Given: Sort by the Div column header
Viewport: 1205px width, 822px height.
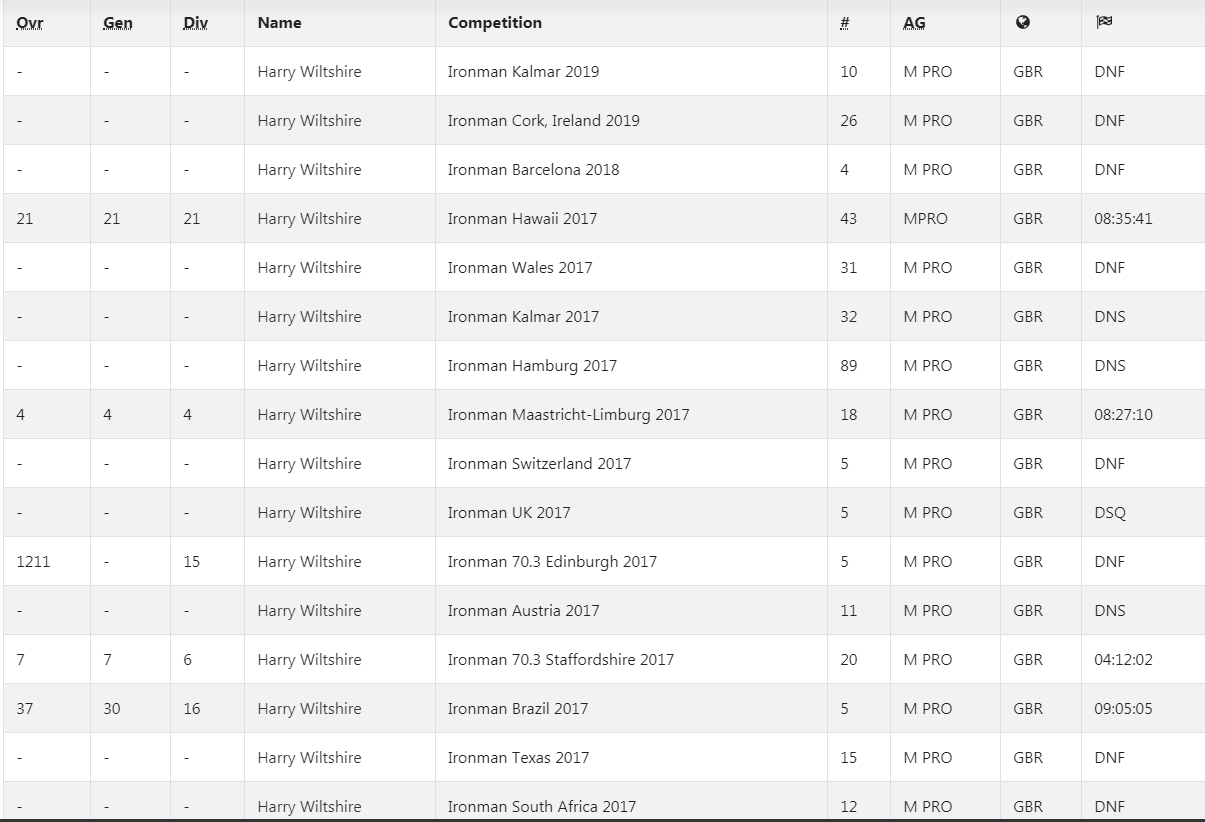Looking at the screenshot, I should (195, 23).
